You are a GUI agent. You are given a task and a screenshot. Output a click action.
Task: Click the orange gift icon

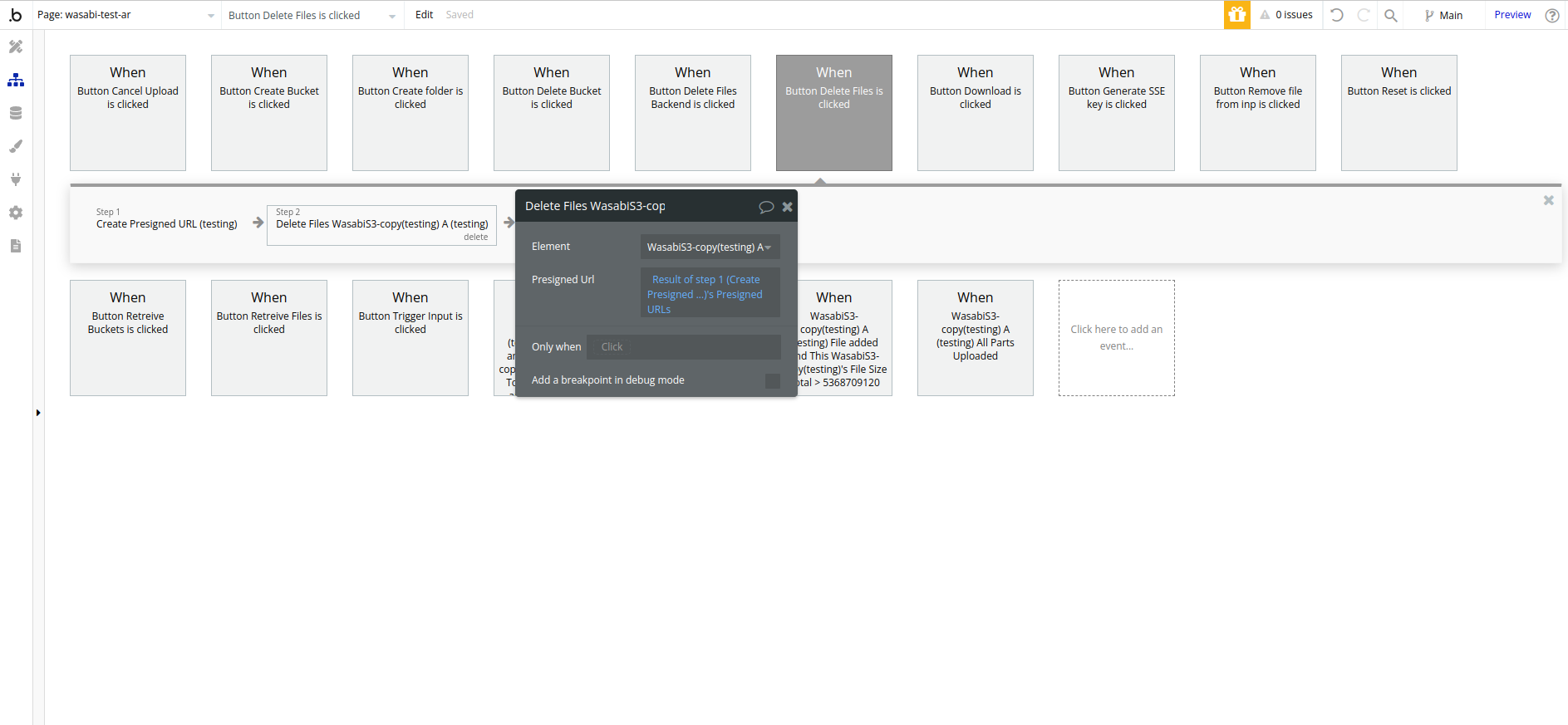pyautogui.click(x=1236, y=15)
